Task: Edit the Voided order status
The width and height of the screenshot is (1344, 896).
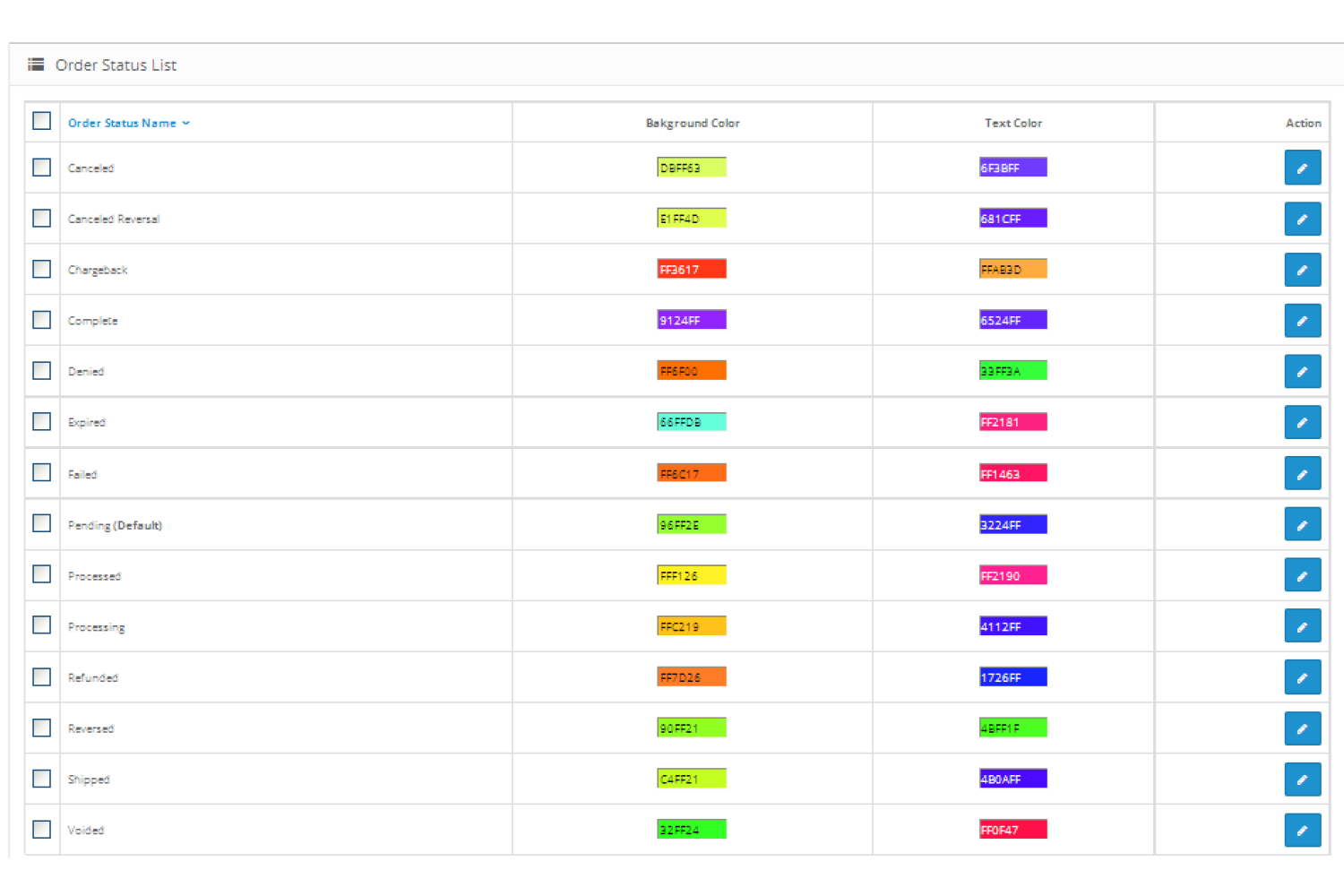Action: [x=1302, y=830]
